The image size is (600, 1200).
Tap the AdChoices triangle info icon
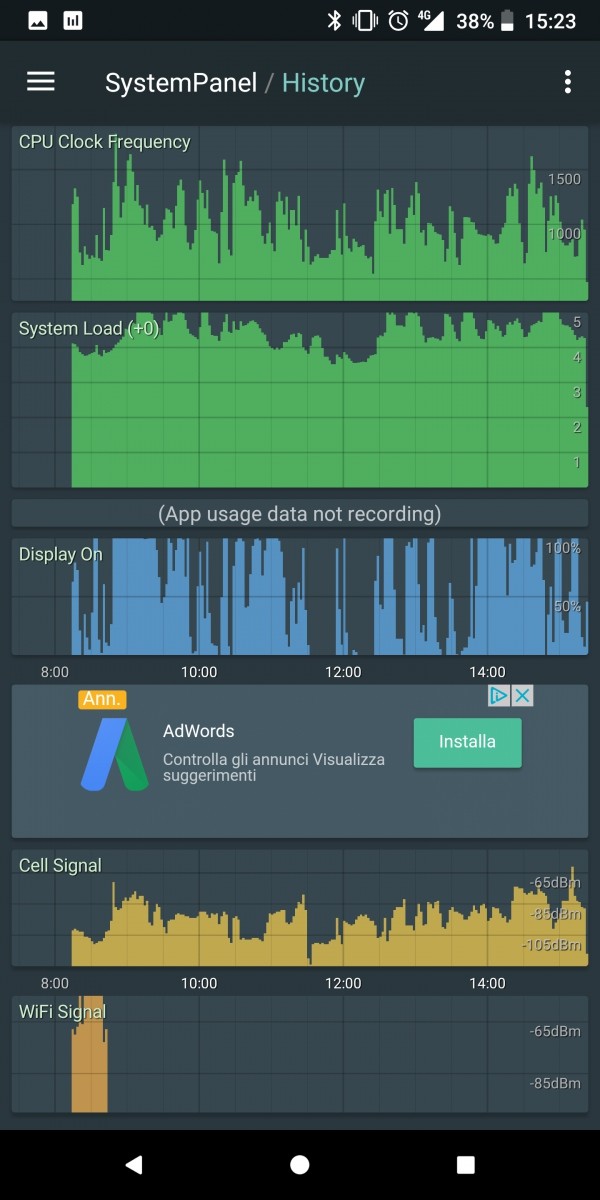pos(500,696)
